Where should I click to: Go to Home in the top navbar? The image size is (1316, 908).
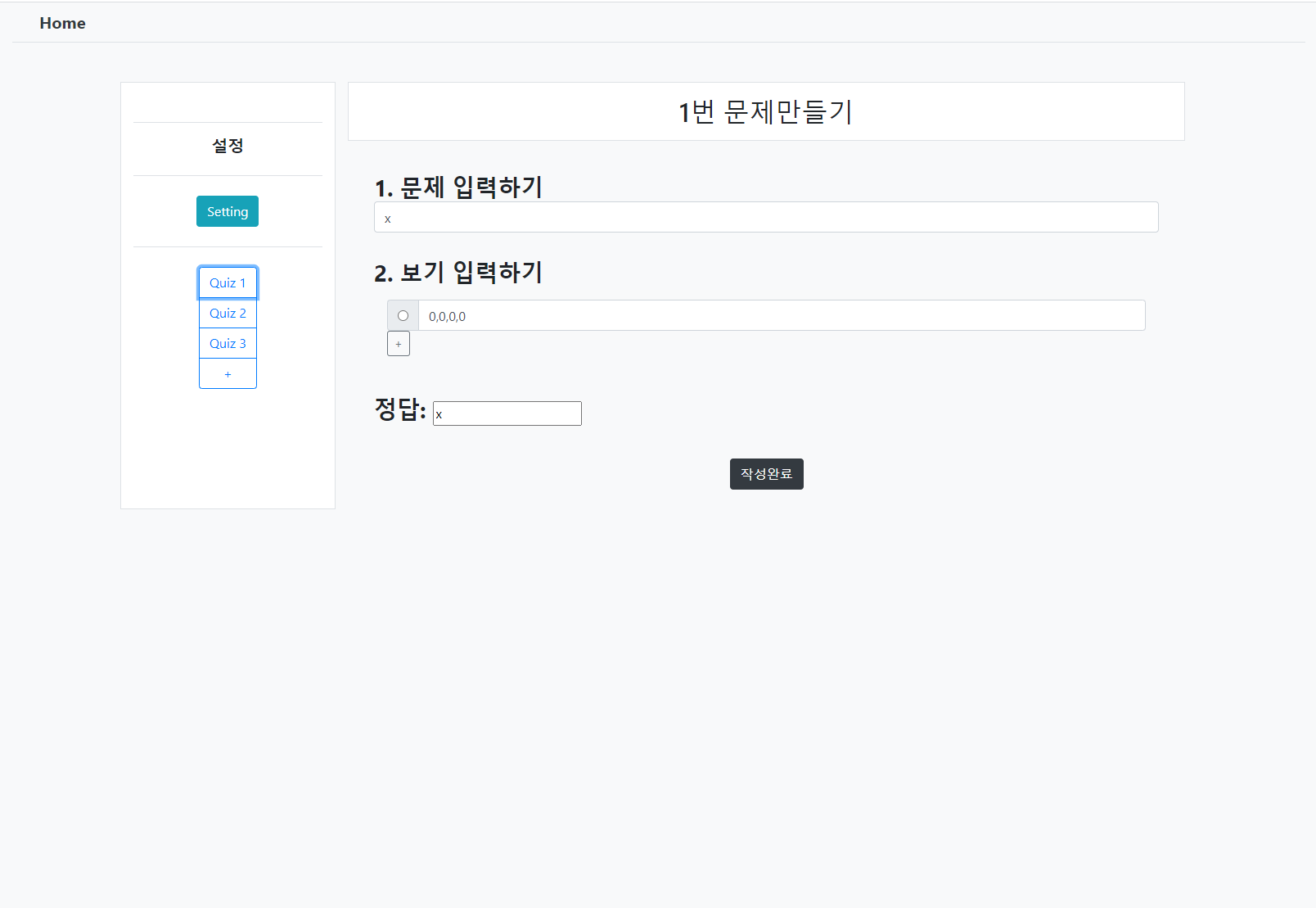click(62, 23)
